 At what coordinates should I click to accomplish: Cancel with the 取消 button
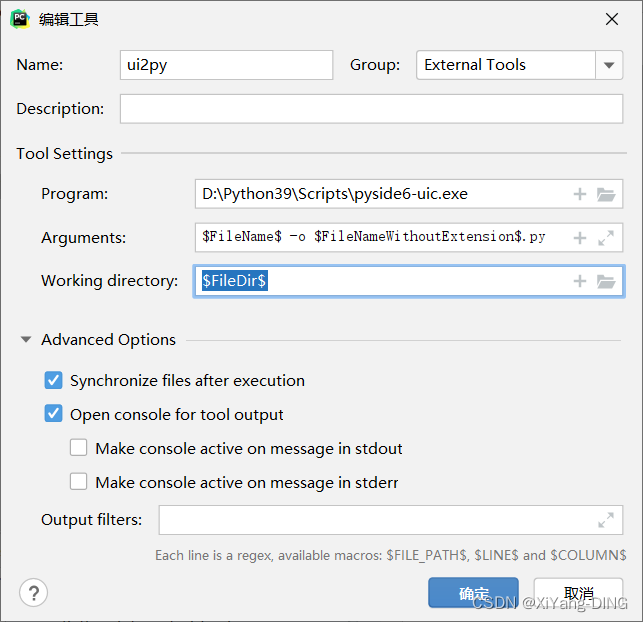point(578,593)
